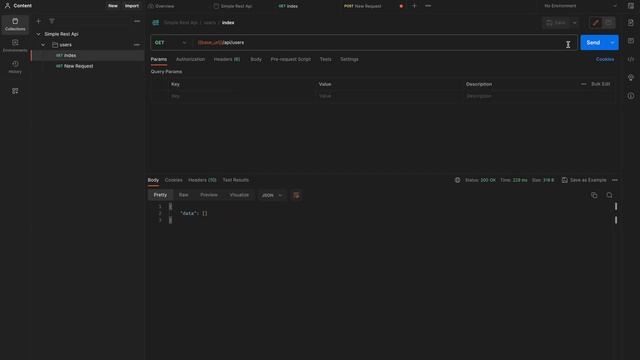
Task: Open the info icon in the right sidebar
Action: click(631, 96)
